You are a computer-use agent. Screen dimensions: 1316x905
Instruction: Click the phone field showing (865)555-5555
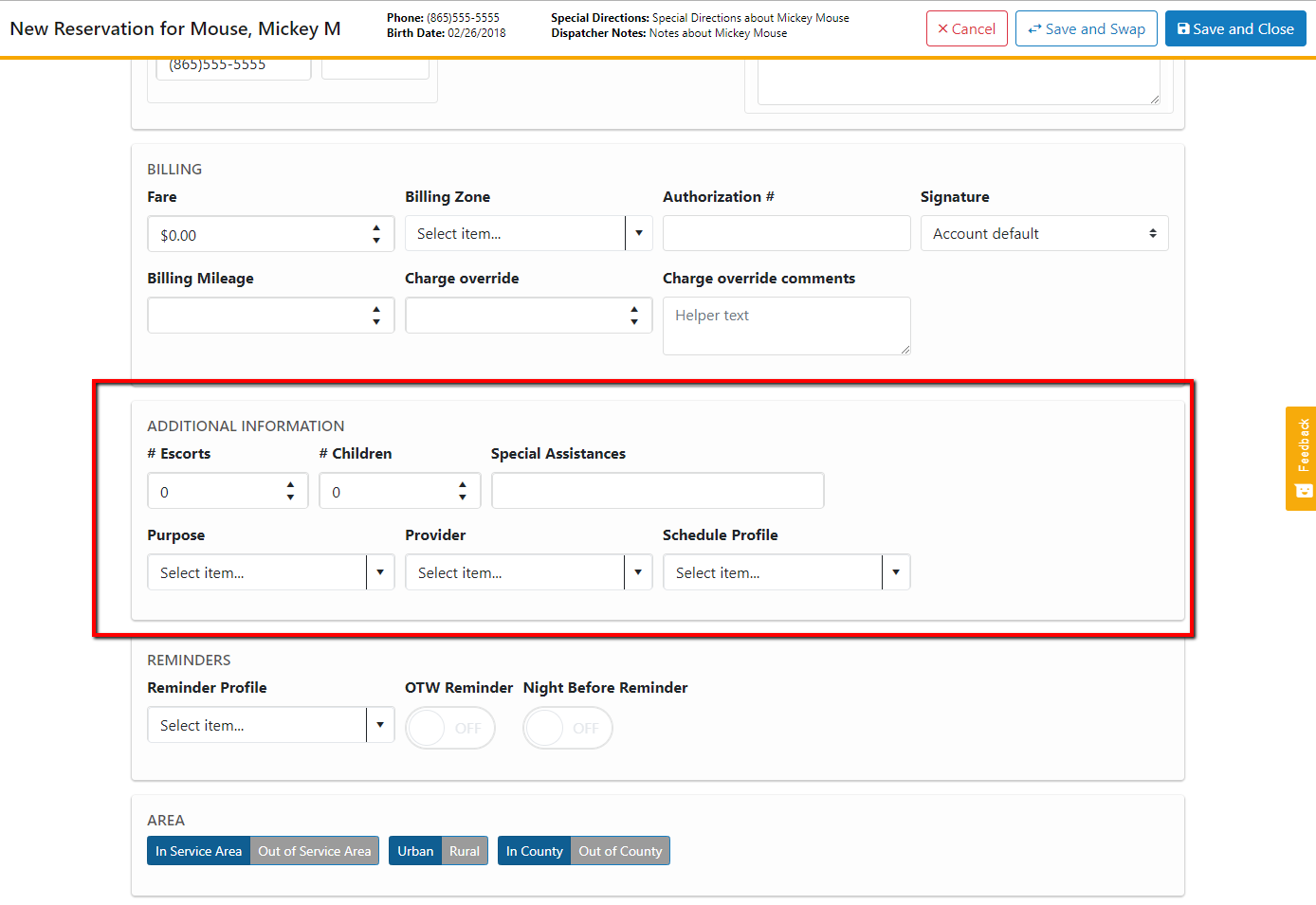(233, 68)
